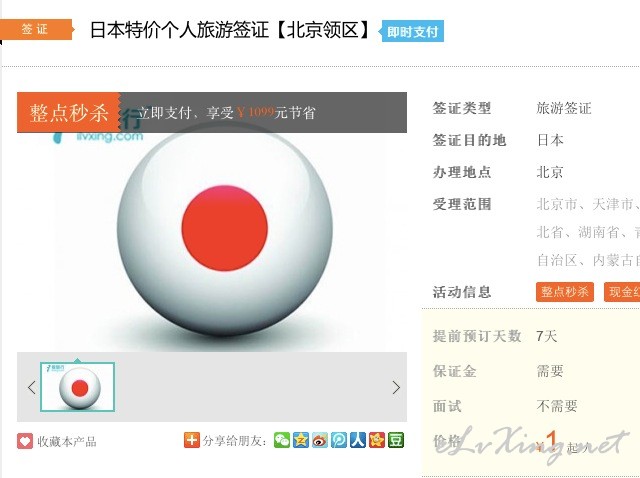Share the visa page via WeChat icon
The height and width of the screenshot is (478, 640).
282,440
